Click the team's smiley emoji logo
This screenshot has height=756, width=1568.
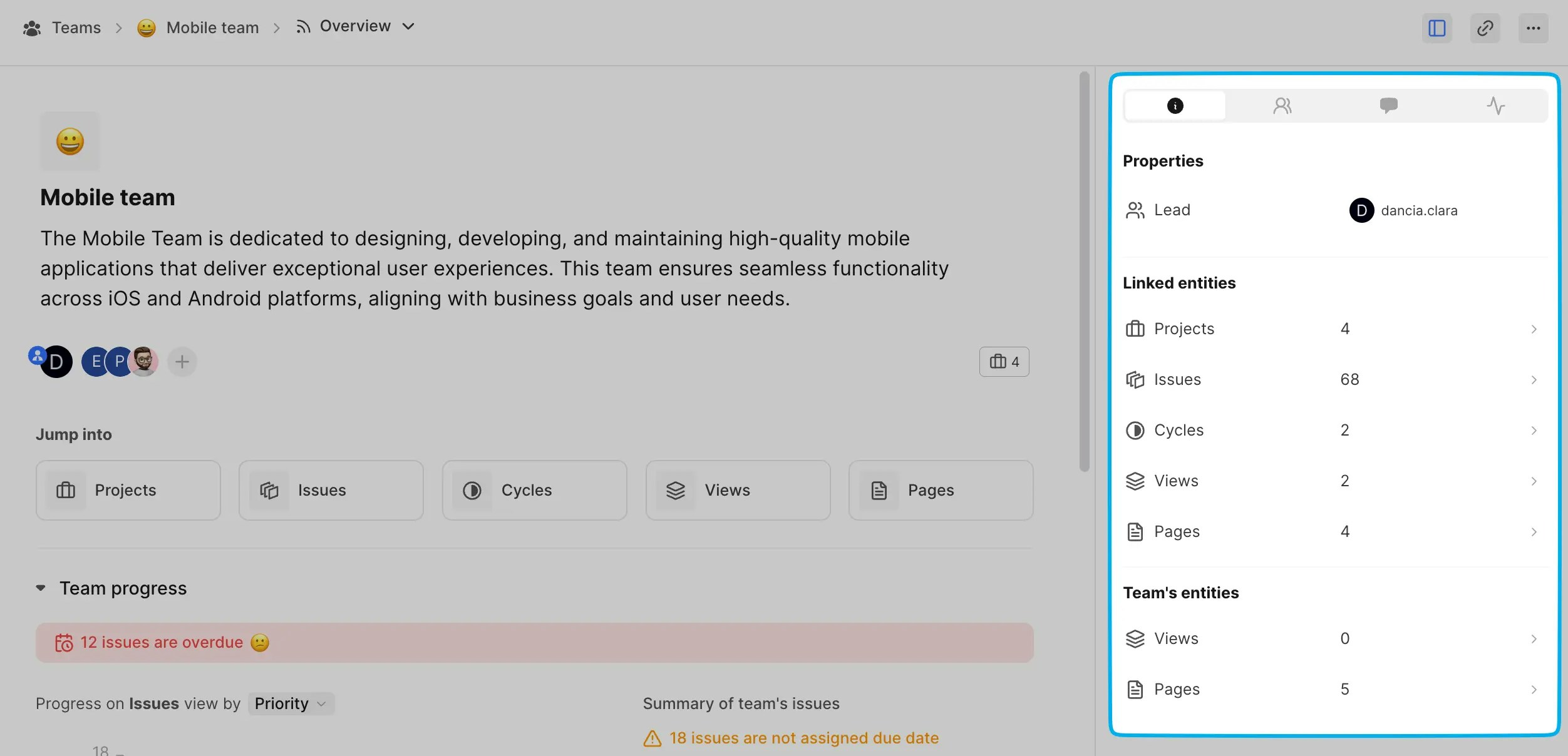coord(70,141)
